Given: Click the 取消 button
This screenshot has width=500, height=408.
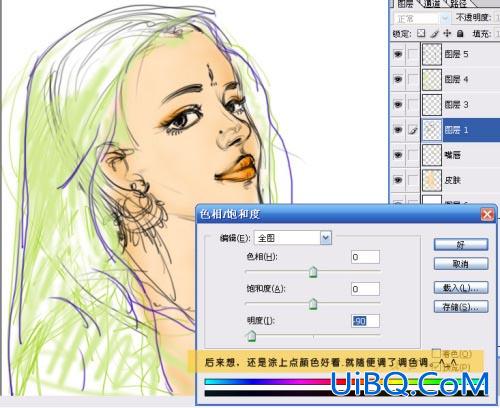Looking at the screenshot, I should click(x=461, y=264).
